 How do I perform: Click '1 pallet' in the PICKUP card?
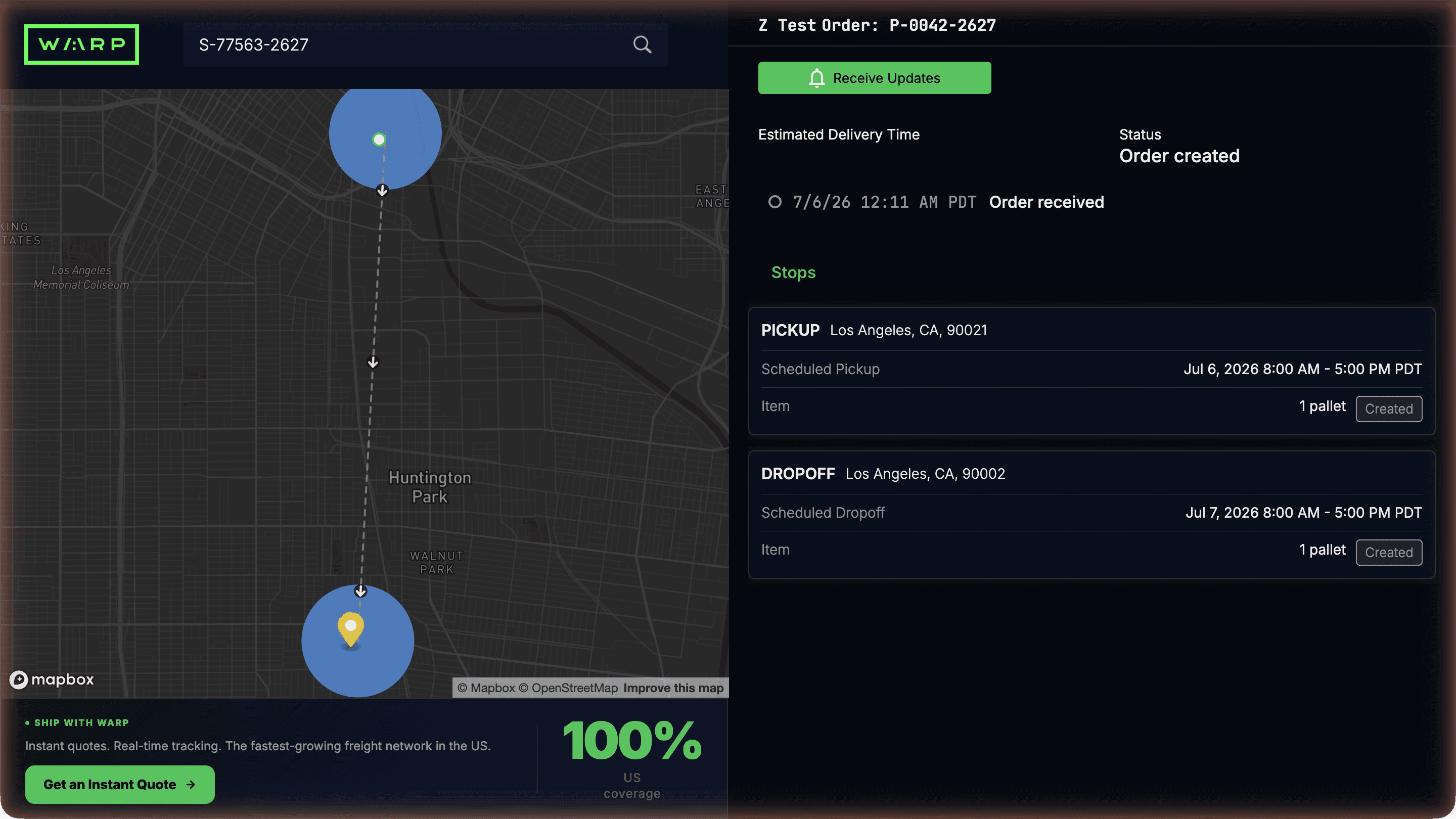(x=1322, y=406)
